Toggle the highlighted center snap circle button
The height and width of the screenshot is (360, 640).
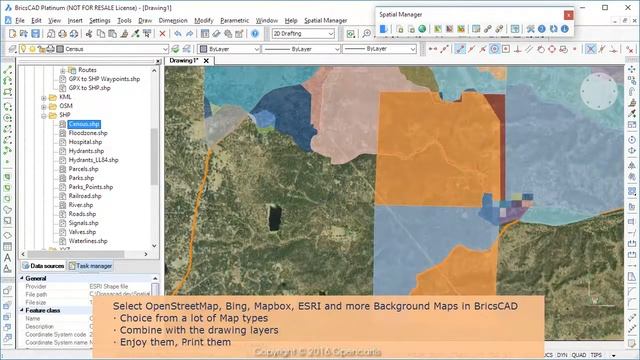[494, 49]
